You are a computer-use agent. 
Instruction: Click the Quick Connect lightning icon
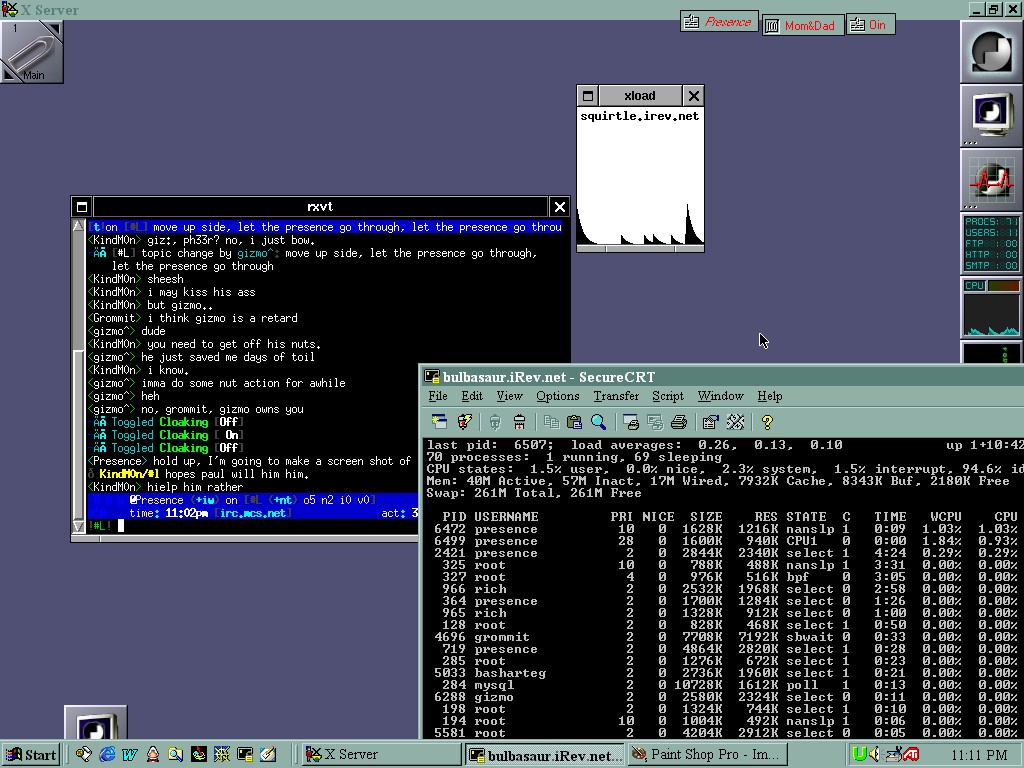(464, 422)
